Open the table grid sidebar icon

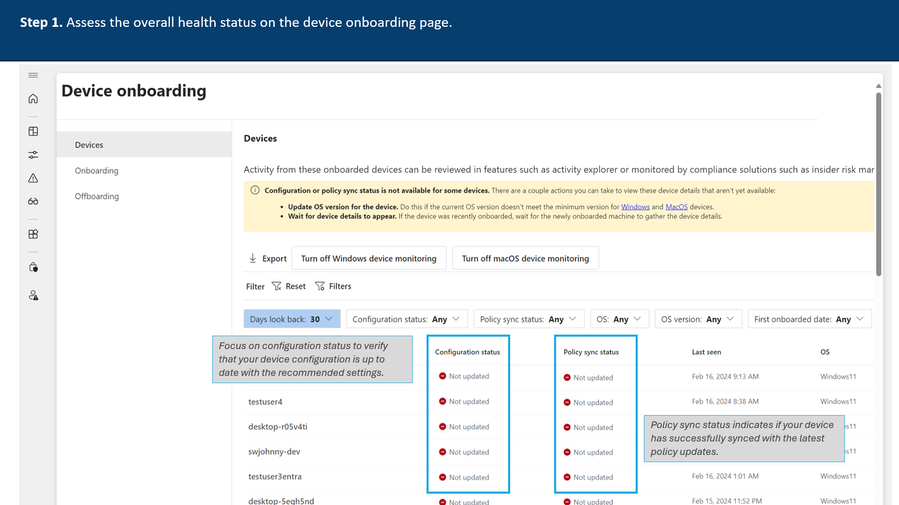[x=33, y=131]
